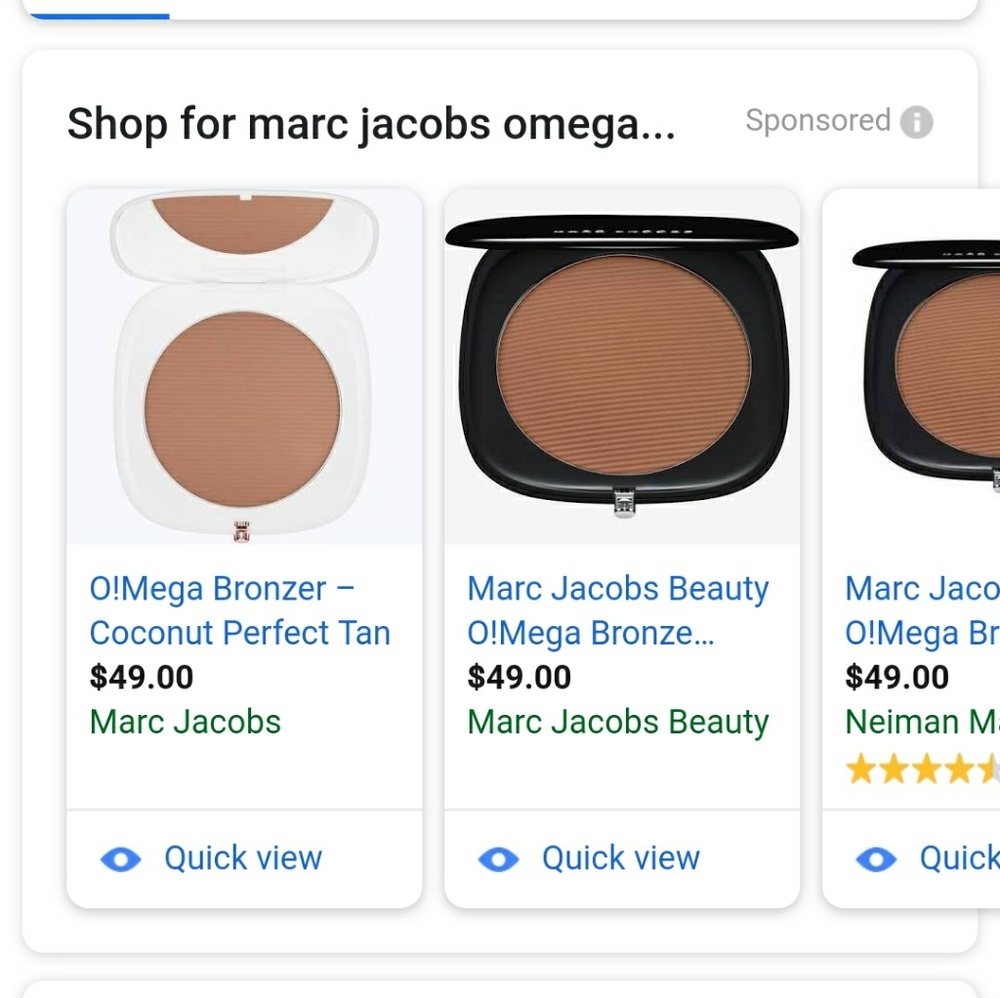This screenshot has height=998, width=1000.
Task: Click the Quick view eye icon on first product
Action: pos(121,858)
